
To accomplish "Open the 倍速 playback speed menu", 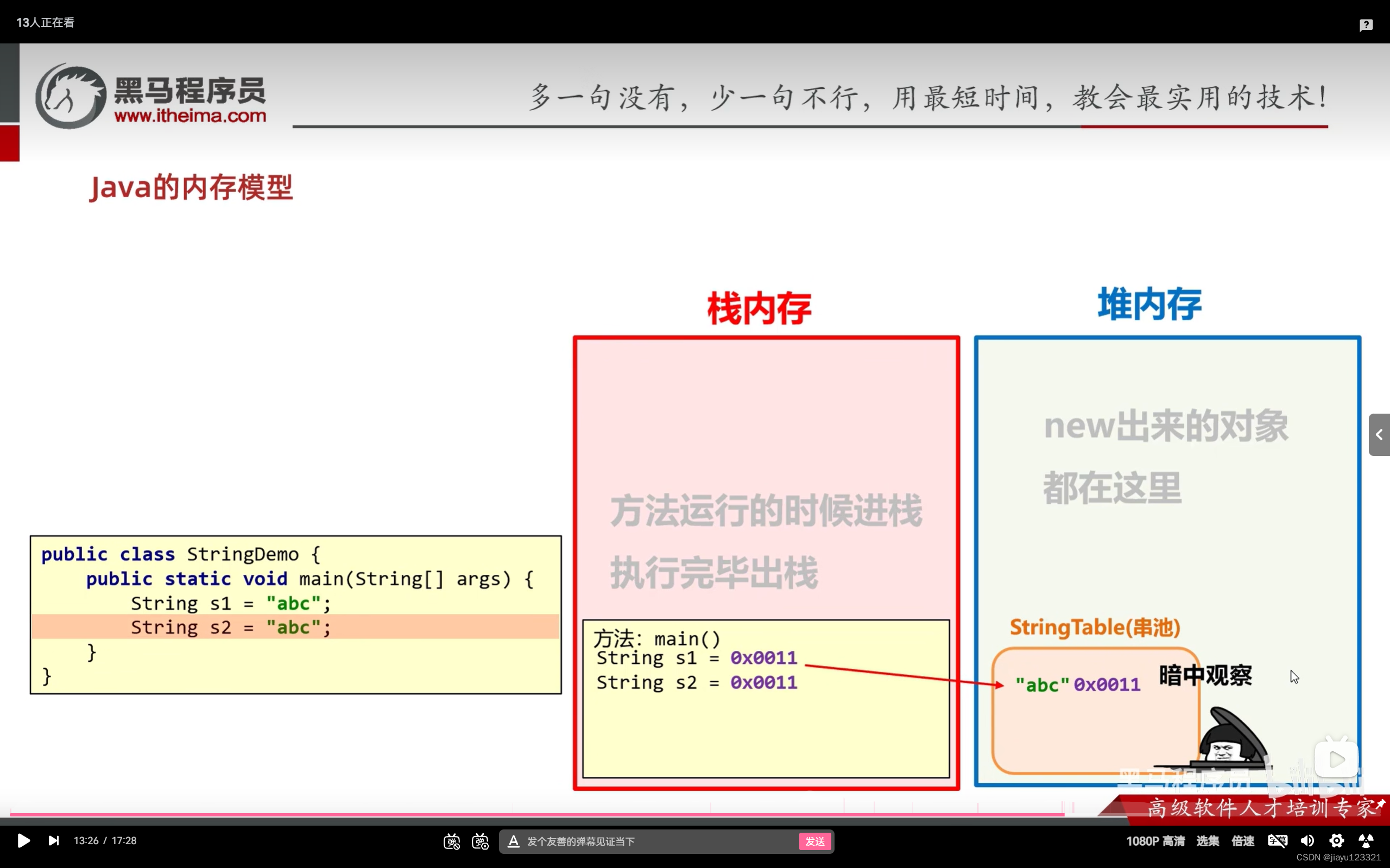I will tap(1243, 841).
